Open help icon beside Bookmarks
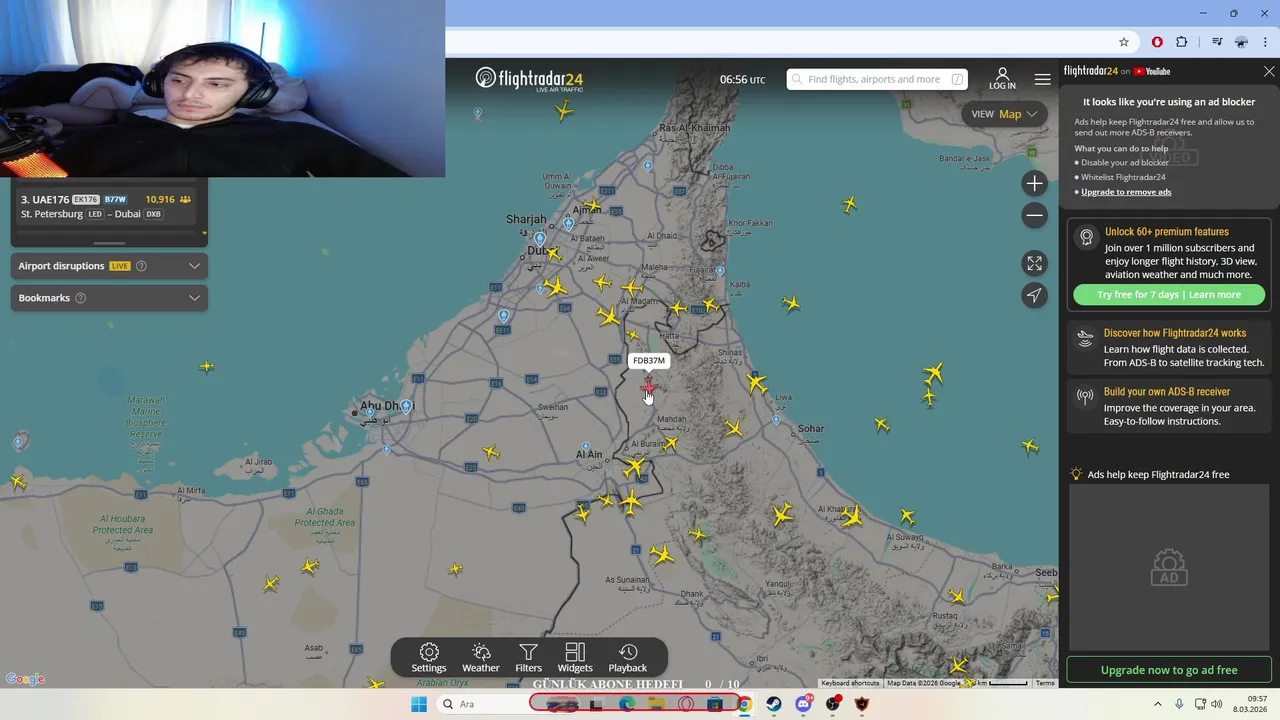The width and height of the screenshot is (1280, 720). point(81,298)
